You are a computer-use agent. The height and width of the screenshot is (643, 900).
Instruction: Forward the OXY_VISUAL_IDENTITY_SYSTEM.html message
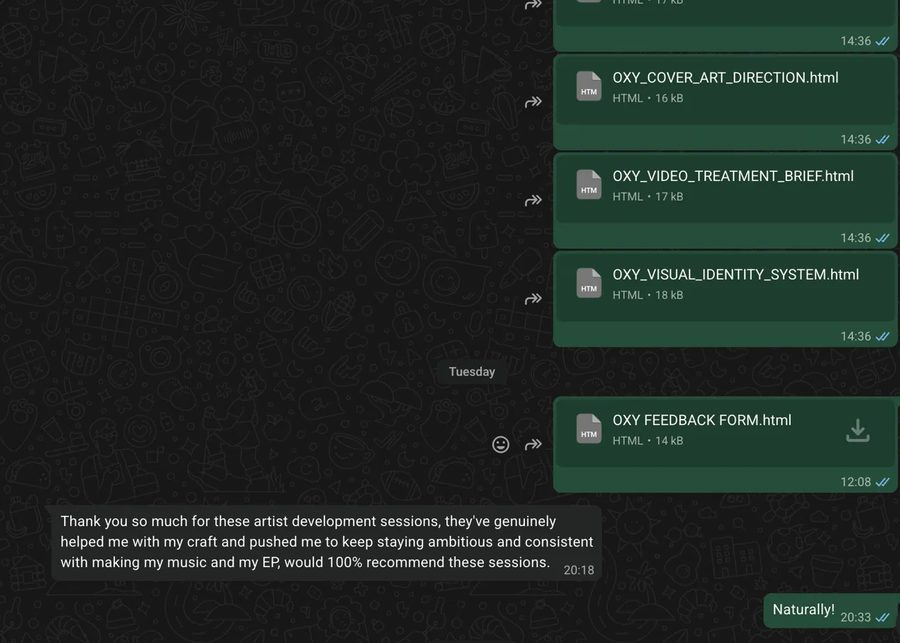533,299
